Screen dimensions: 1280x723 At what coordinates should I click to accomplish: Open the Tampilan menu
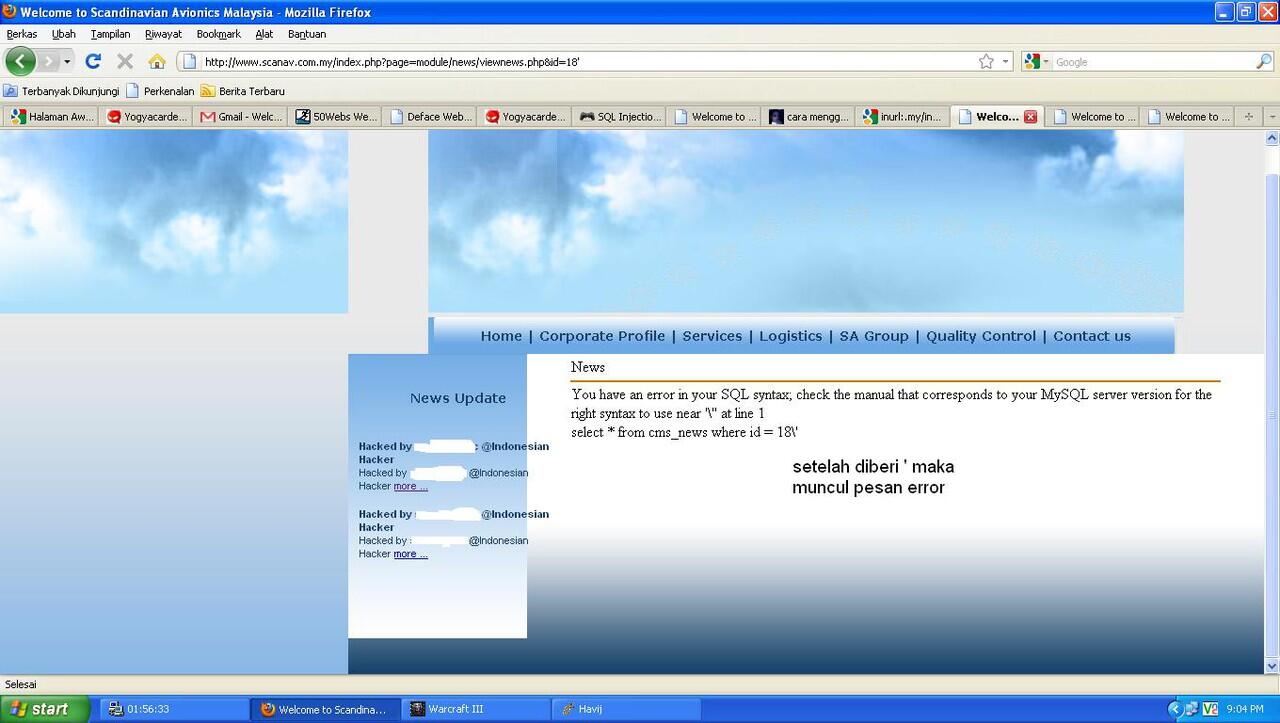[110, 34]
